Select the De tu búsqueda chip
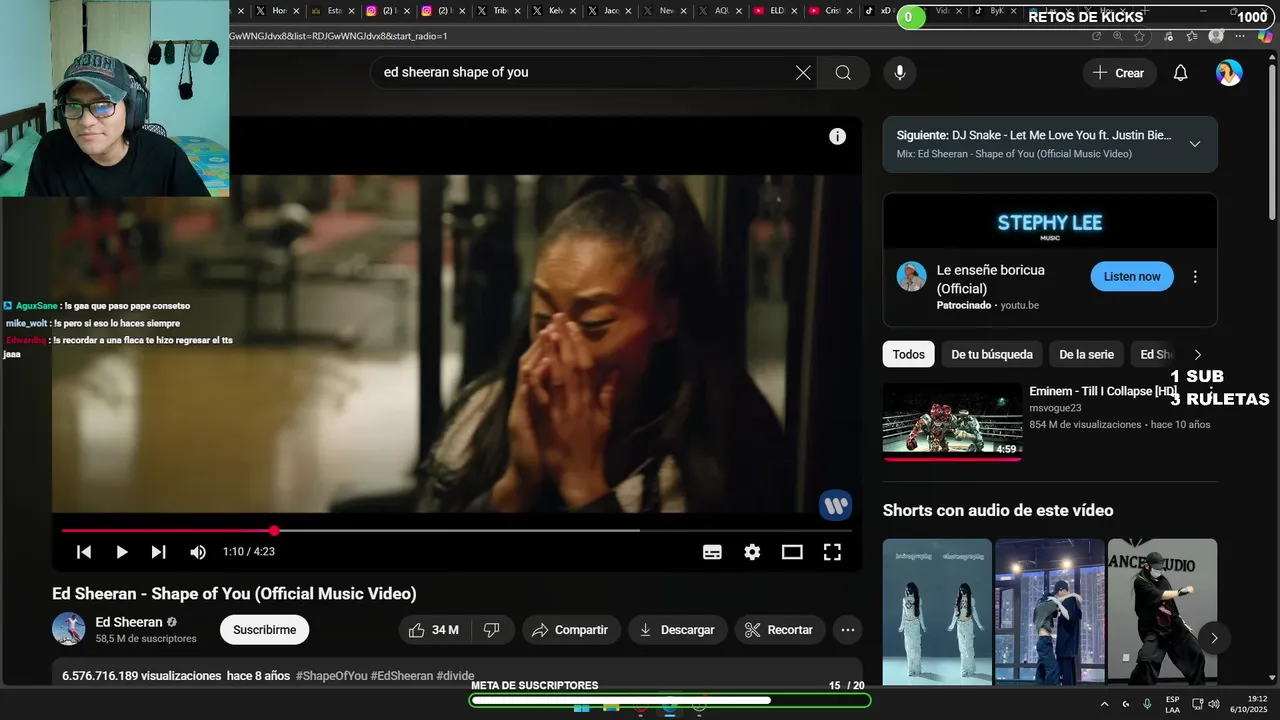Screen dimensions: 1280x720 pyautogui.click(x=992, y=354)
